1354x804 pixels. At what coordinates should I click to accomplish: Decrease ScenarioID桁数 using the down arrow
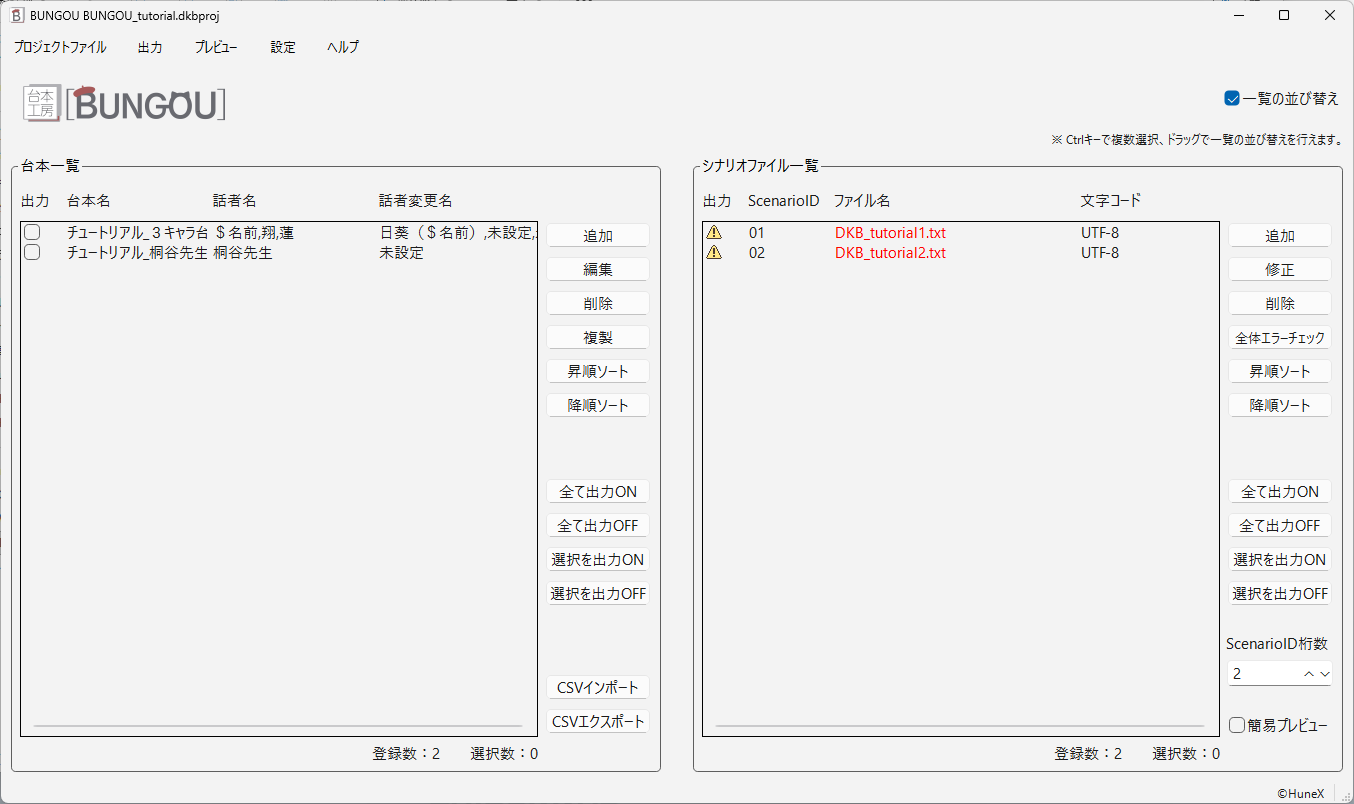pos(1325,673)
